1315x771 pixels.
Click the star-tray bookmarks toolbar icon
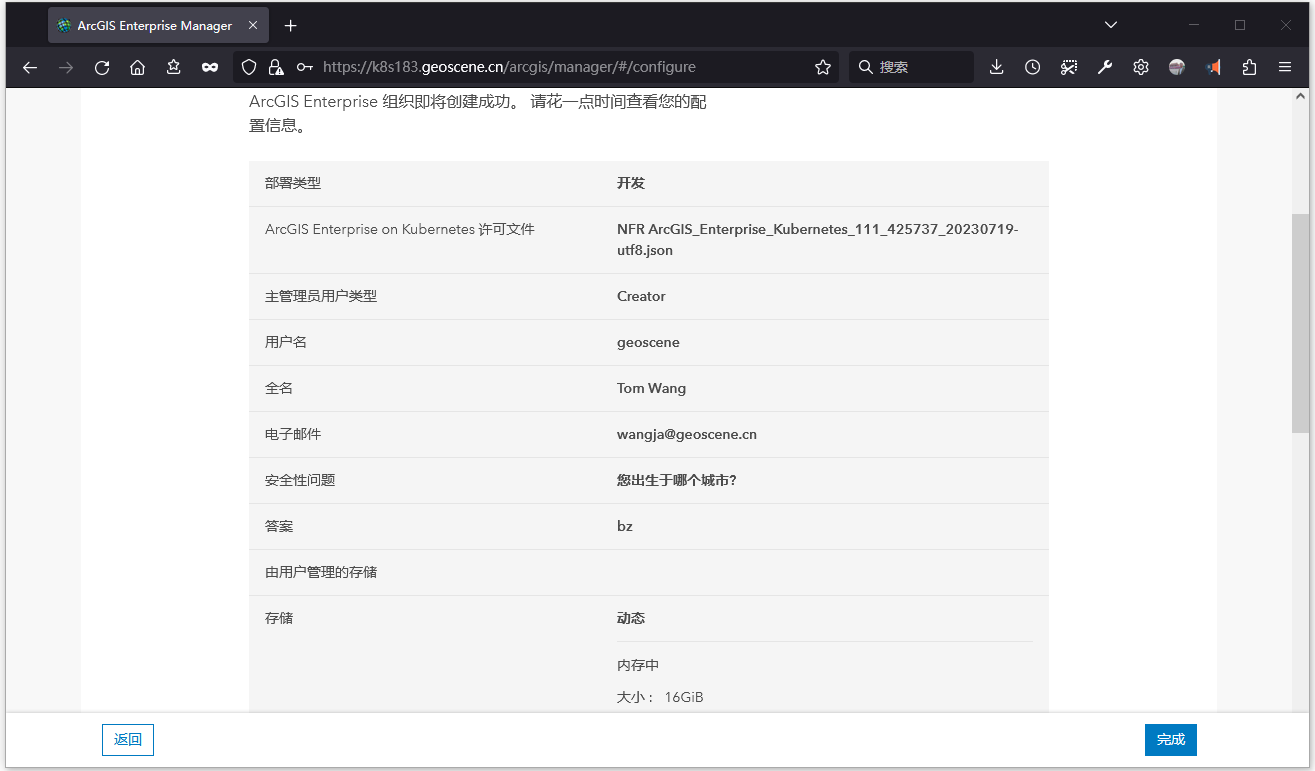[x=174, y=67]
